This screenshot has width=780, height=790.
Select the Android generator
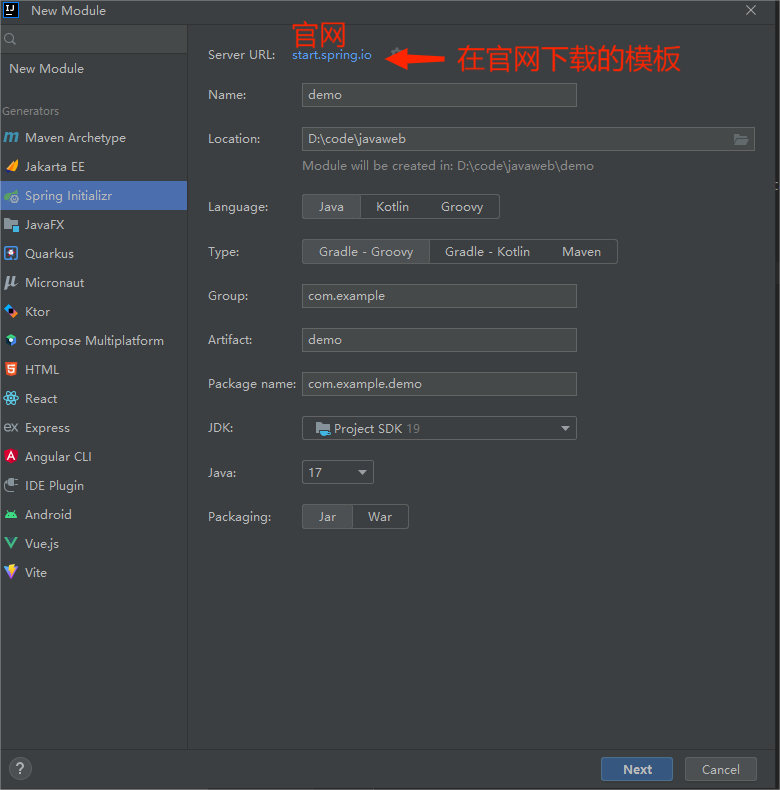pos(94,514)
